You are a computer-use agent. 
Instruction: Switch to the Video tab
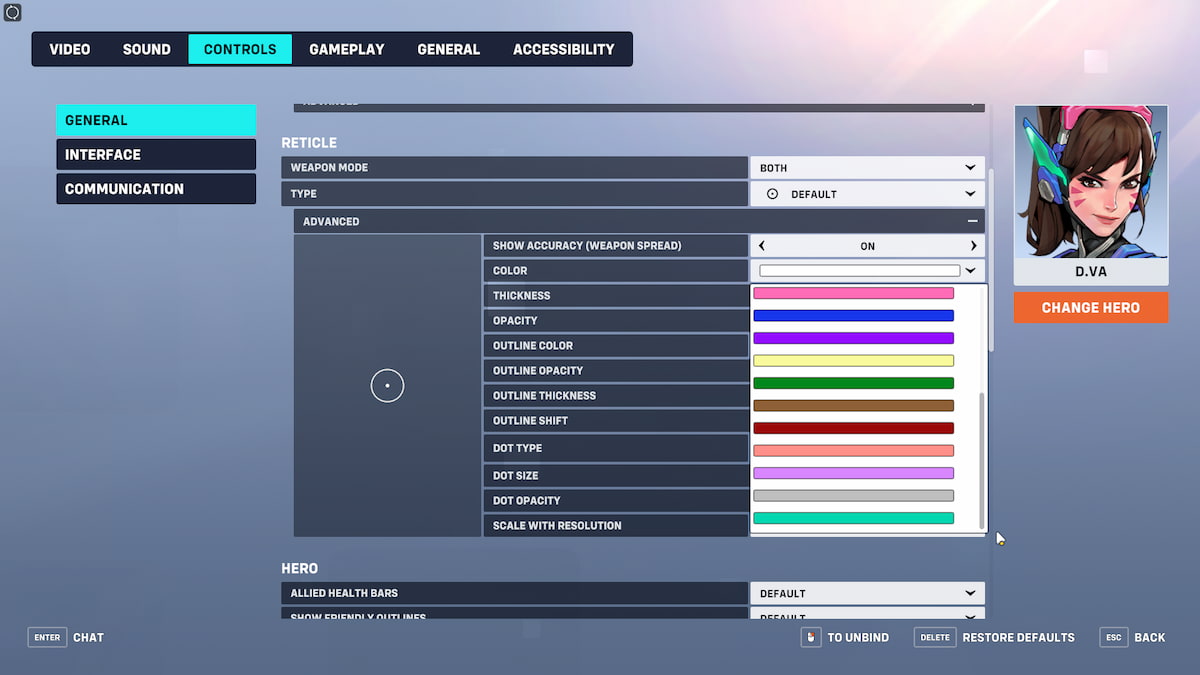point(70,49)
